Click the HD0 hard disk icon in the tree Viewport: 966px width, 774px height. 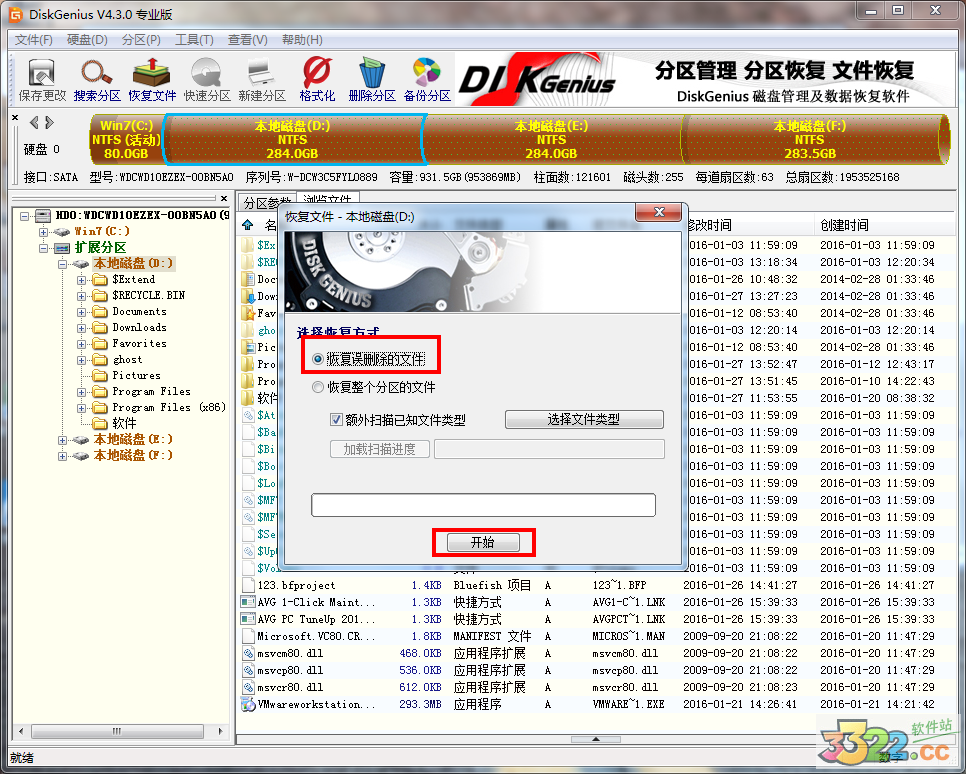tap(43, 215)
